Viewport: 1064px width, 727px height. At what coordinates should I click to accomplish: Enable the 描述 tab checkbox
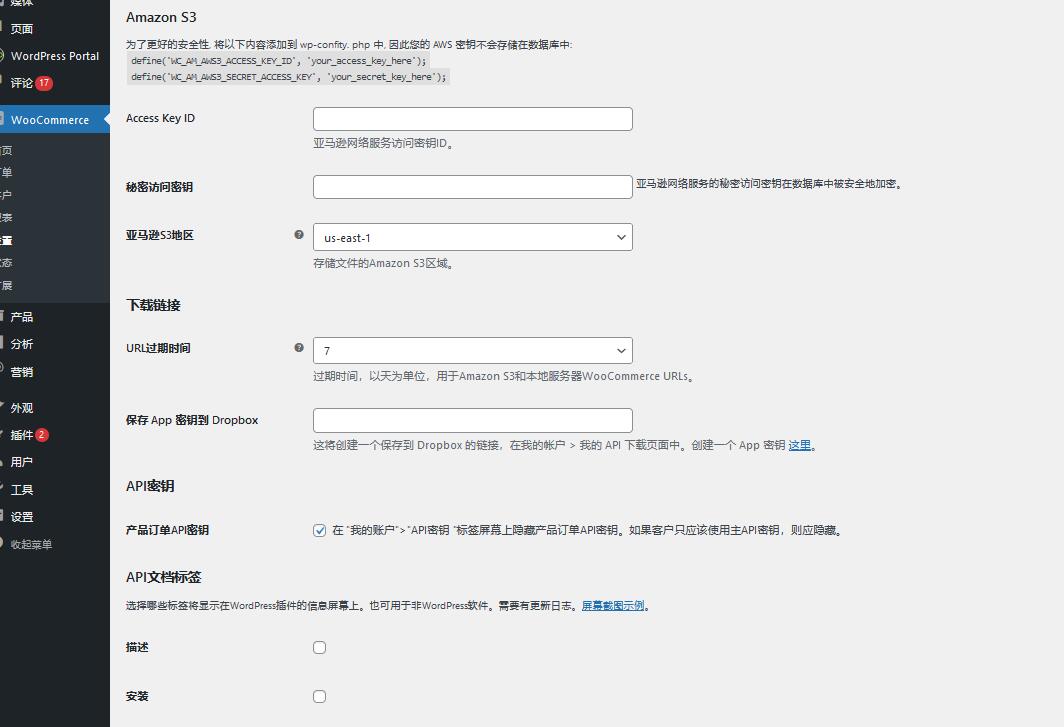coord(320,648)
